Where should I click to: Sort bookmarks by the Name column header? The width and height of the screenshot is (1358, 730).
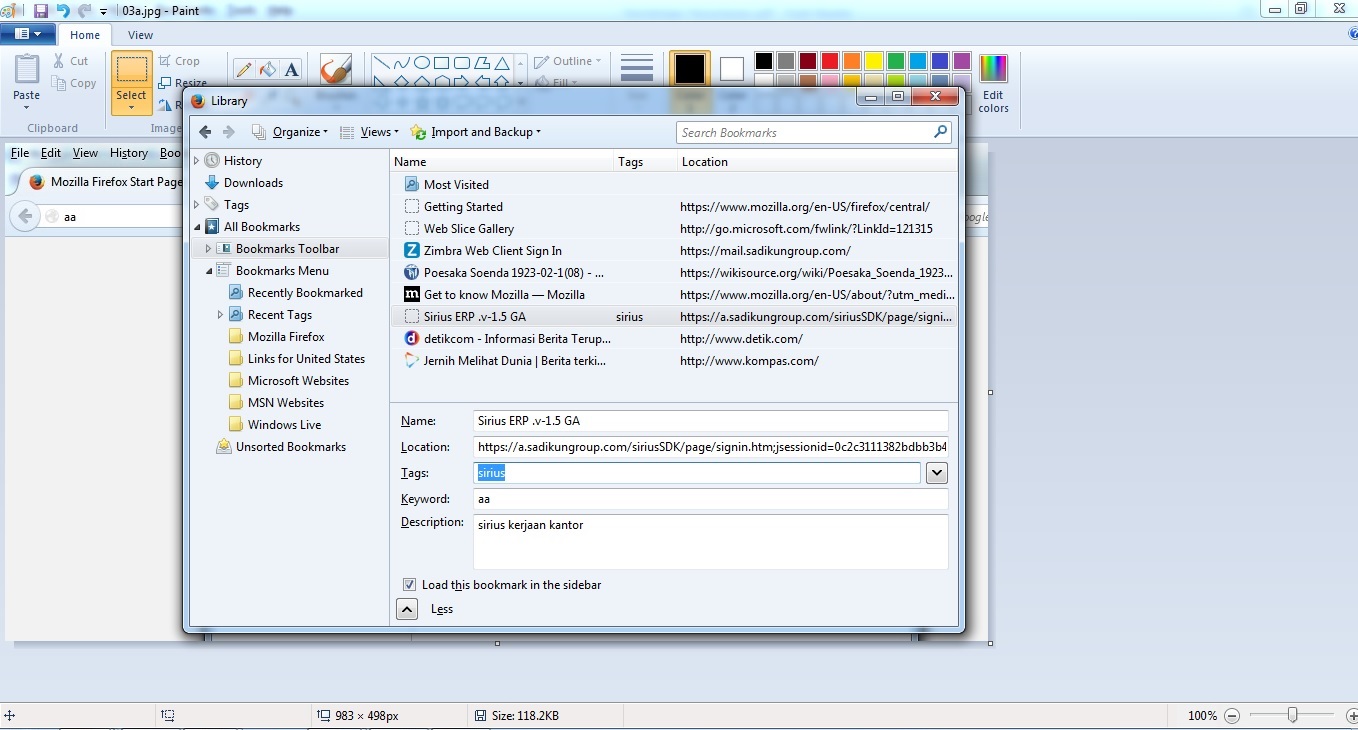[x=501, y=161]
